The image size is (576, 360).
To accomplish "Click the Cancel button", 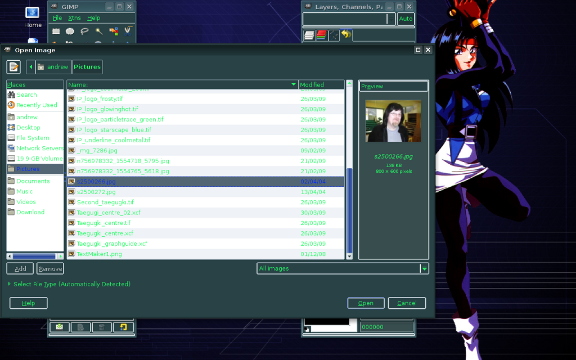I will 407,303.
